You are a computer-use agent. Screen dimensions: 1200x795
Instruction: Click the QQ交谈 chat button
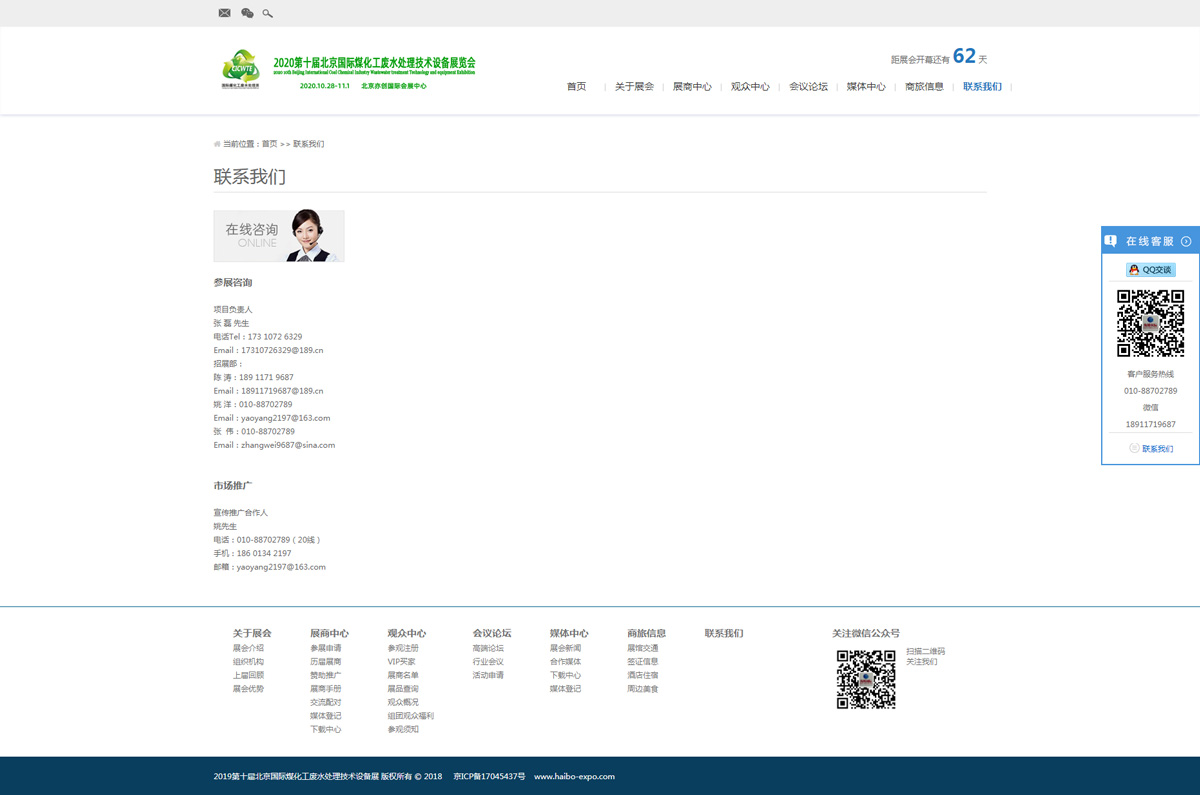click(1150, 270)
